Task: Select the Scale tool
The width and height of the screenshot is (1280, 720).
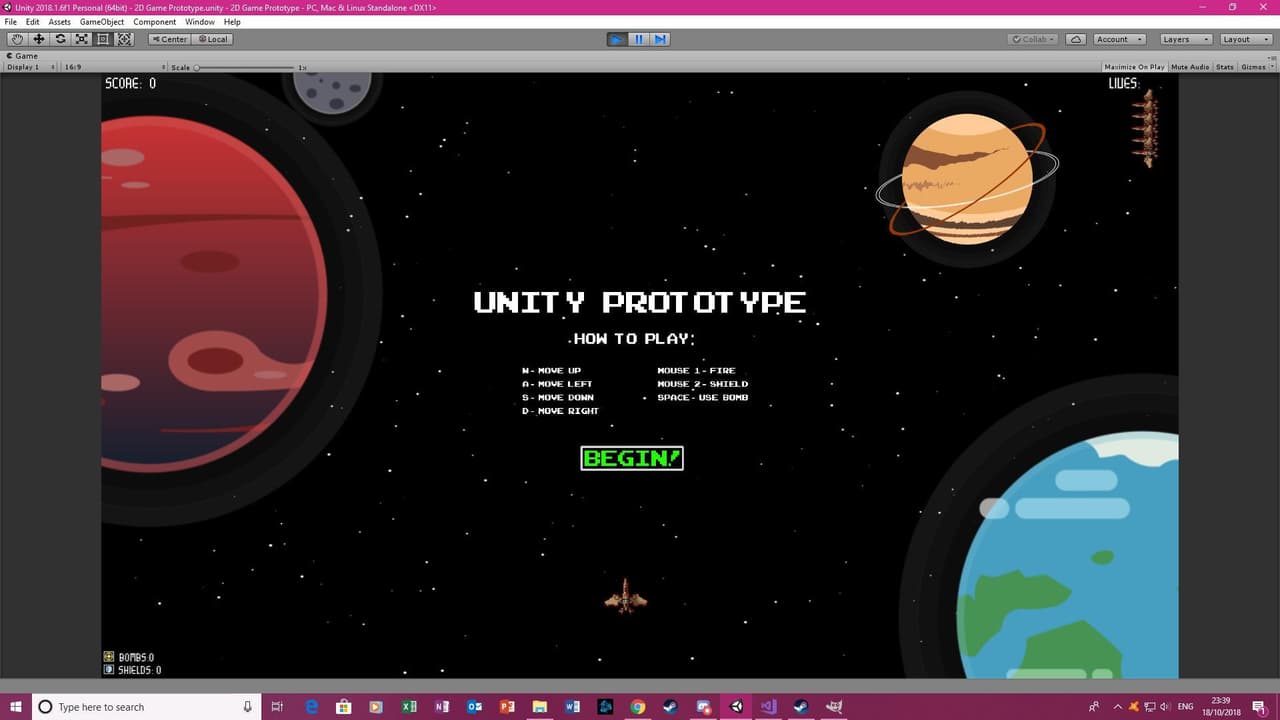Action: click(81, 39)
